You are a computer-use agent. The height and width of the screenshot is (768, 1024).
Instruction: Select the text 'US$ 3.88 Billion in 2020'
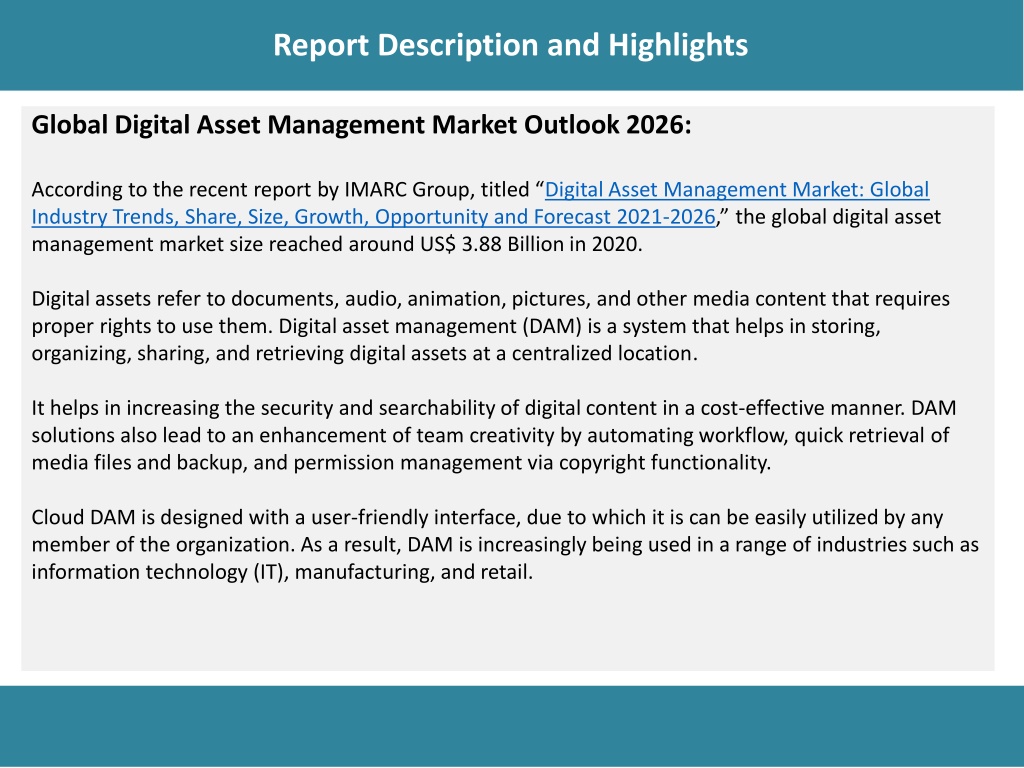tap(528, 244)
